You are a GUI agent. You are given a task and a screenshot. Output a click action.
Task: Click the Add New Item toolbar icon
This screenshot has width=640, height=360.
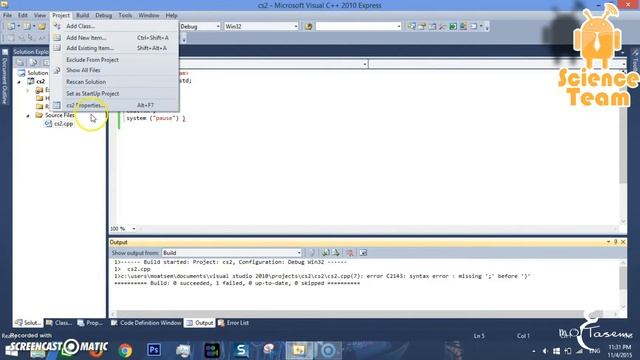(x=27, y=27)
